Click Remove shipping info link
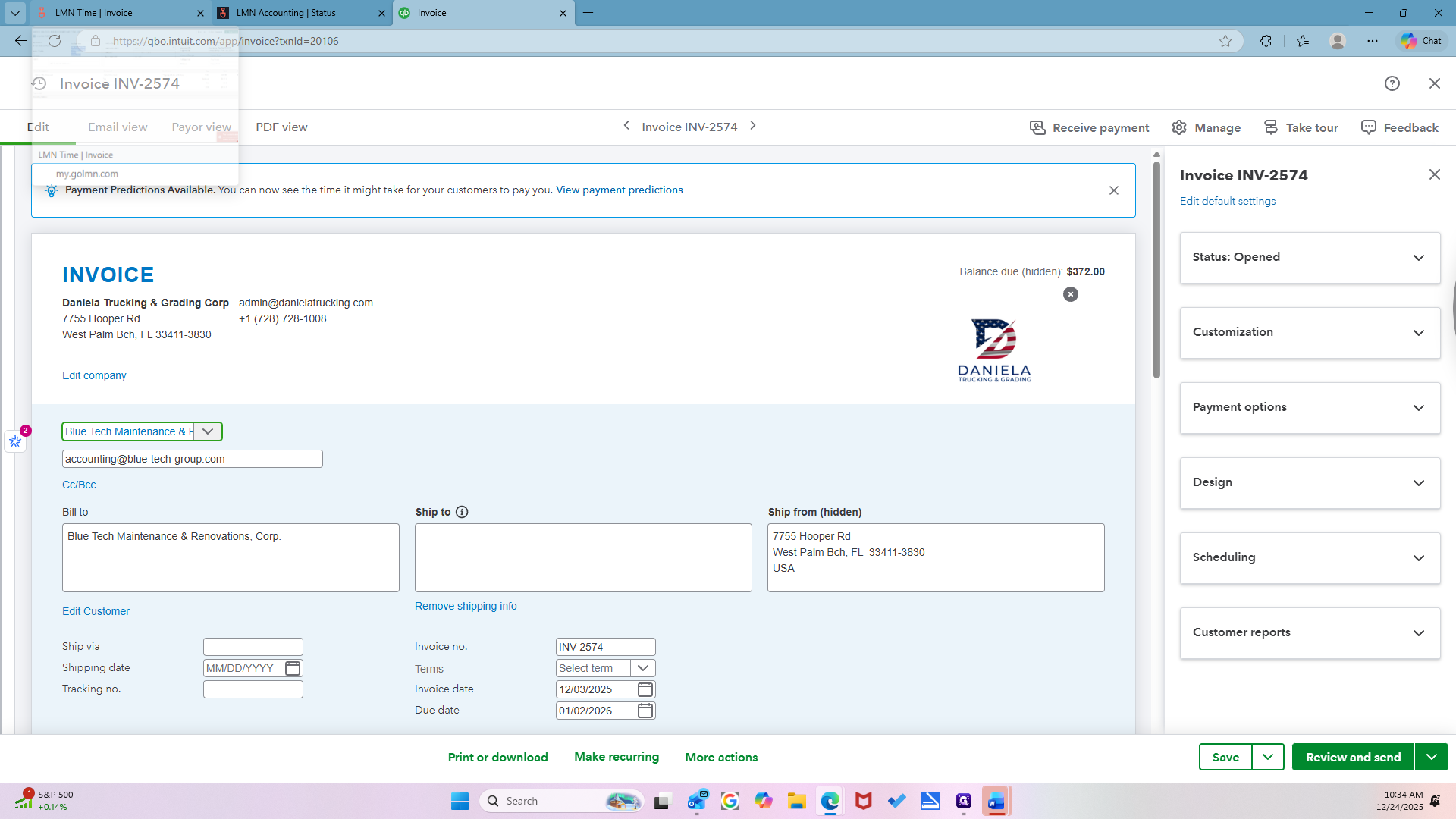 point(466,606)
